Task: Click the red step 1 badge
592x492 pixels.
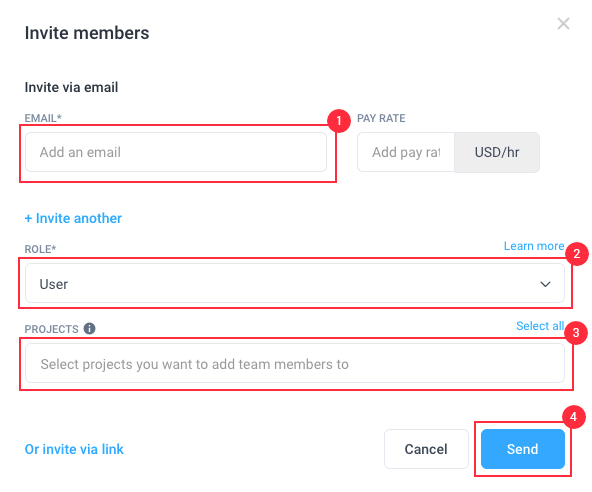Action: [x=339, y=121]
